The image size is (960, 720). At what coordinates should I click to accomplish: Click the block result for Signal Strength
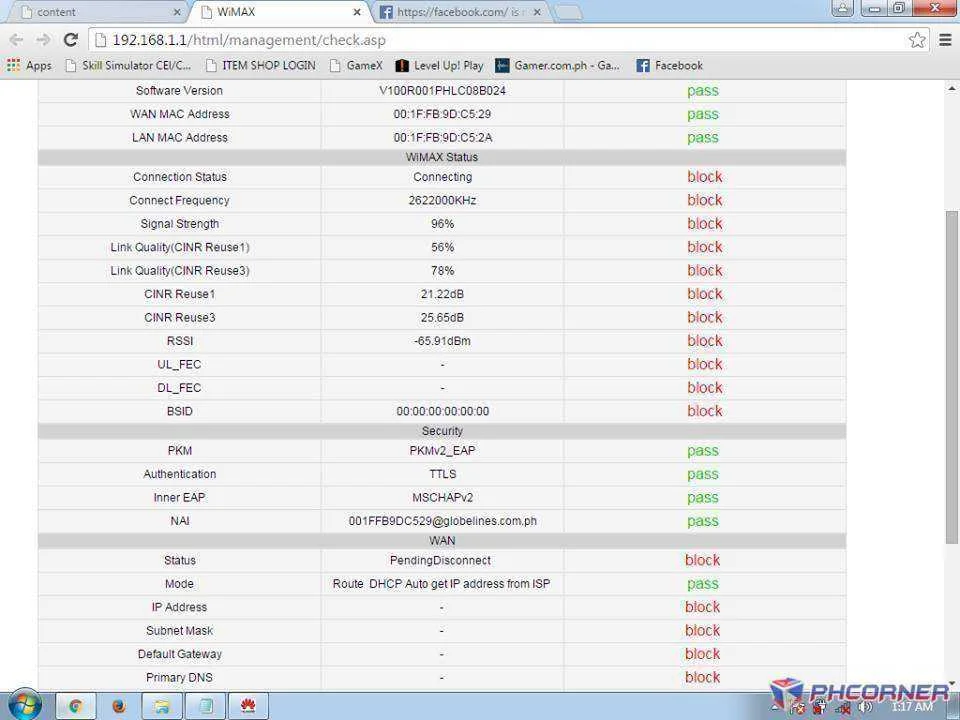[x=705, y=224]
